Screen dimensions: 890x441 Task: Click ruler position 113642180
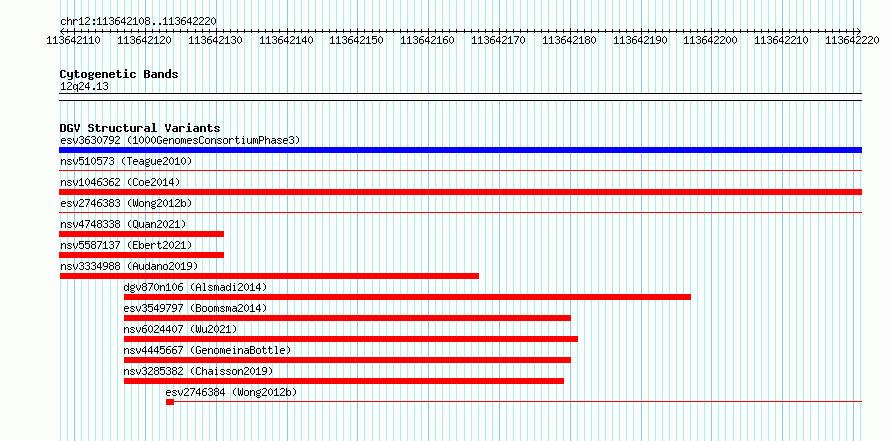pos(570,40)
